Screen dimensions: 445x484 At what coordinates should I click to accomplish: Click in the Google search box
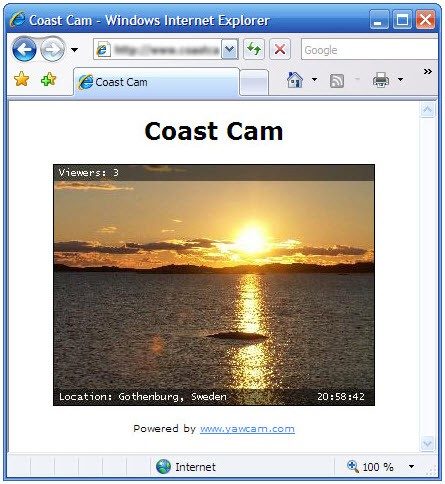click(x=369, y=50)
